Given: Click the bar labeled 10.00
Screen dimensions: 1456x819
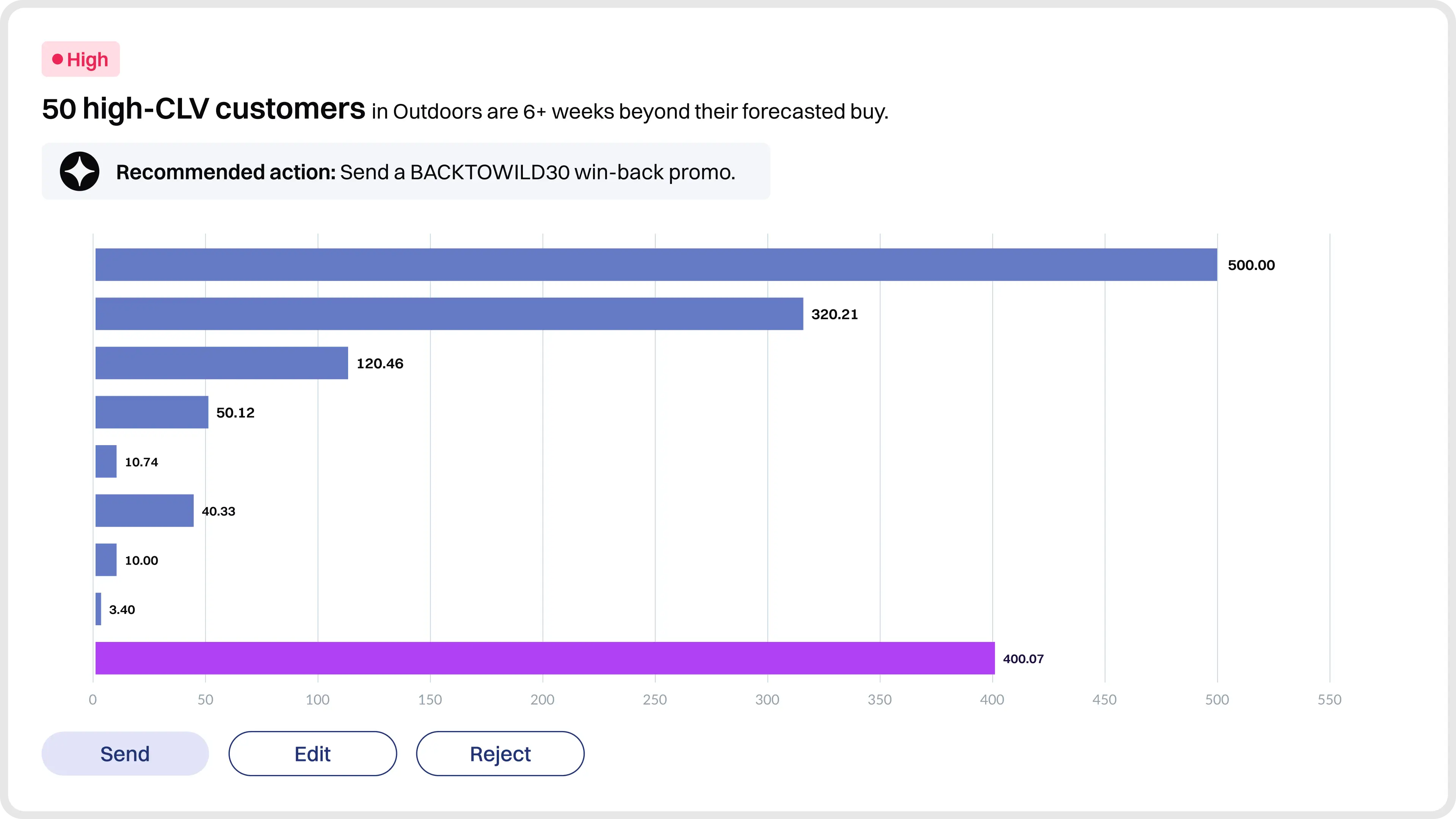Looking at the screenshot, I should (x=106, y=560).
